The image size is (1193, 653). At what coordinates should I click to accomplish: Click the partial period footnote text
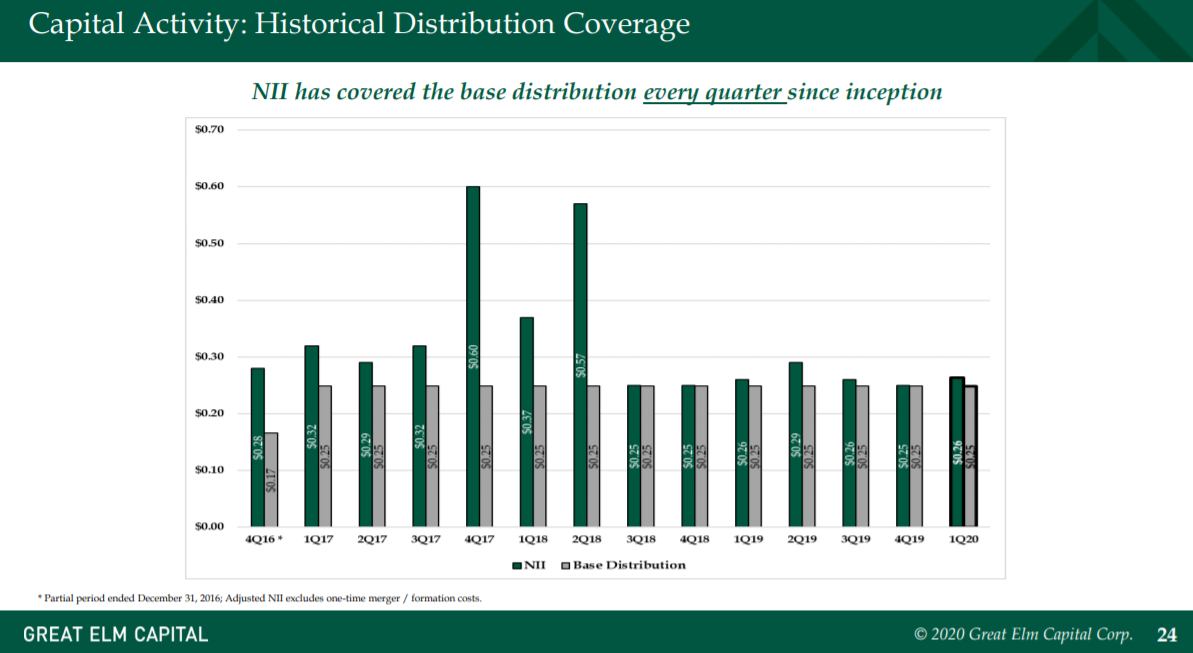(260, 598)
